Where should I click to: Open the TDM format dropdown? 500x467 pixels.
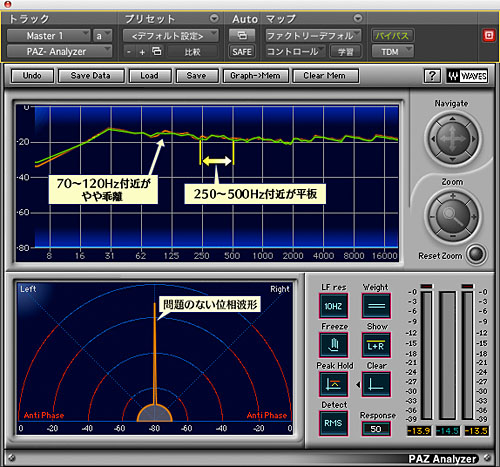(393, 51)
